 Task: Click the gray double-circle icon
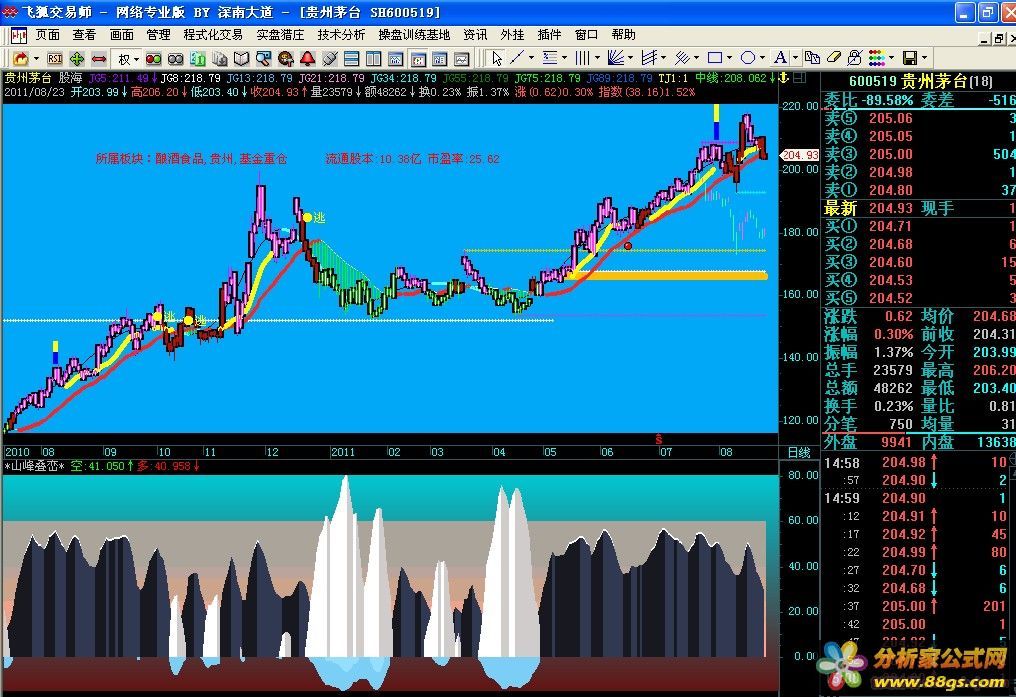[176, 58]
